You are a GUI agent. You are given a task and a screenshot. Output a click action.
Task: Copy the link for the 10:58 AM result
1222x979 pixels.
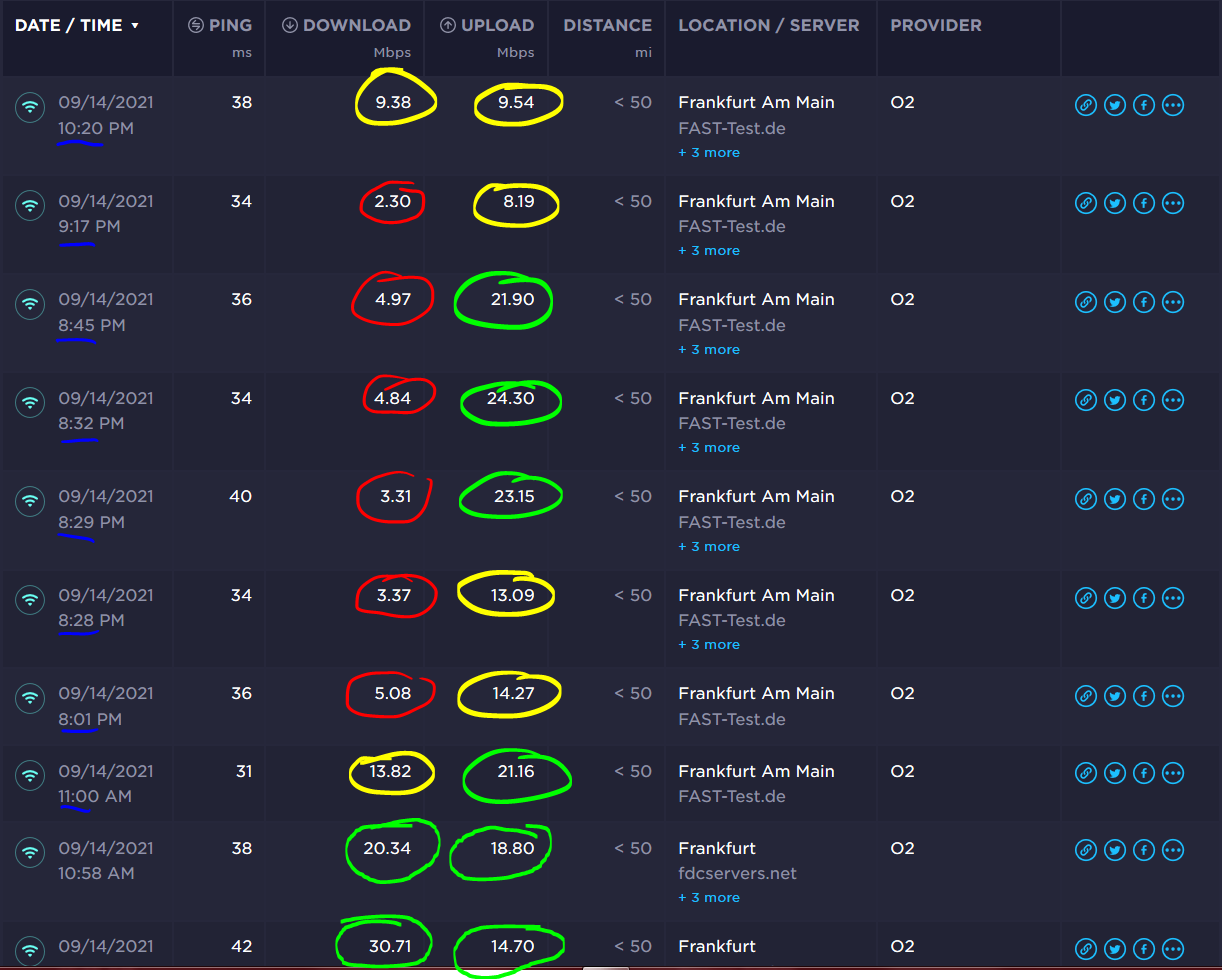[x=1086, y=850]
